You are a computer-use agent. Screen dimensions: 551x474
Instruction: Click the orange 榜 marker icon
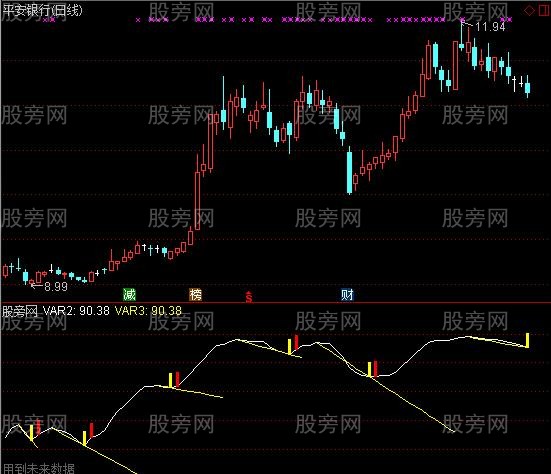tap(195, 294)
